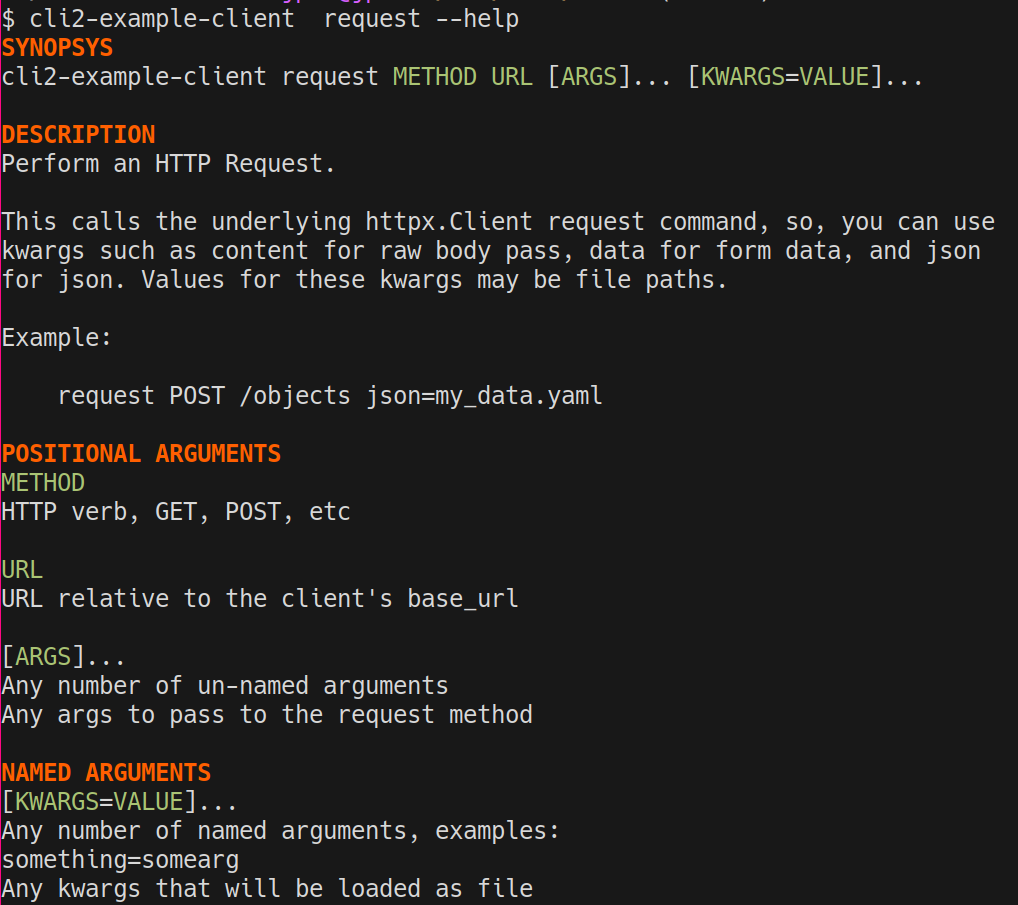Click the line 'Perform an HTTP Request.'

168,164
